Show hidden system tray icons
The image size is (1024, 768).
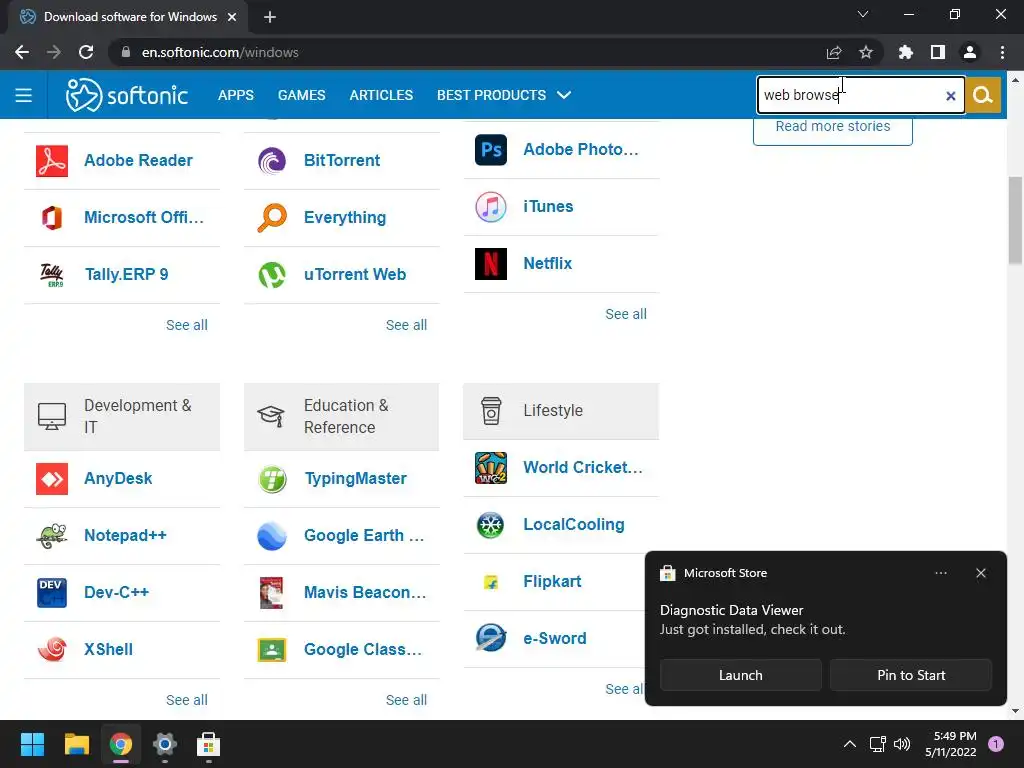click(850, 744)
